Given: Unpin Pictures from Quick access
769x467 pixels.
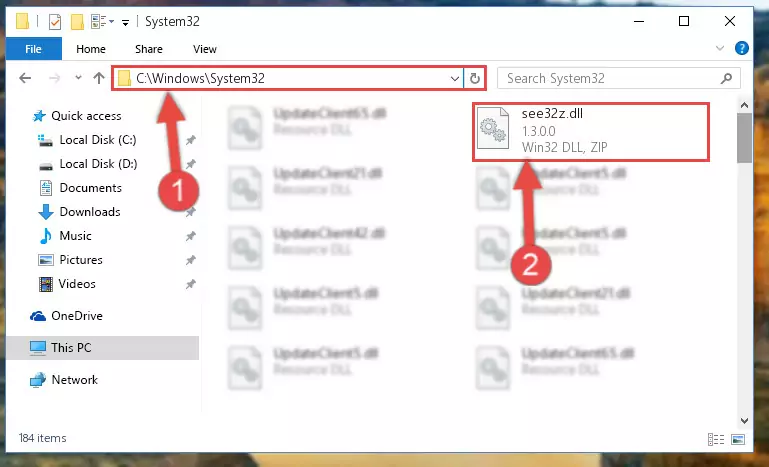Looking at the screenshot, I should click(190, 260).
